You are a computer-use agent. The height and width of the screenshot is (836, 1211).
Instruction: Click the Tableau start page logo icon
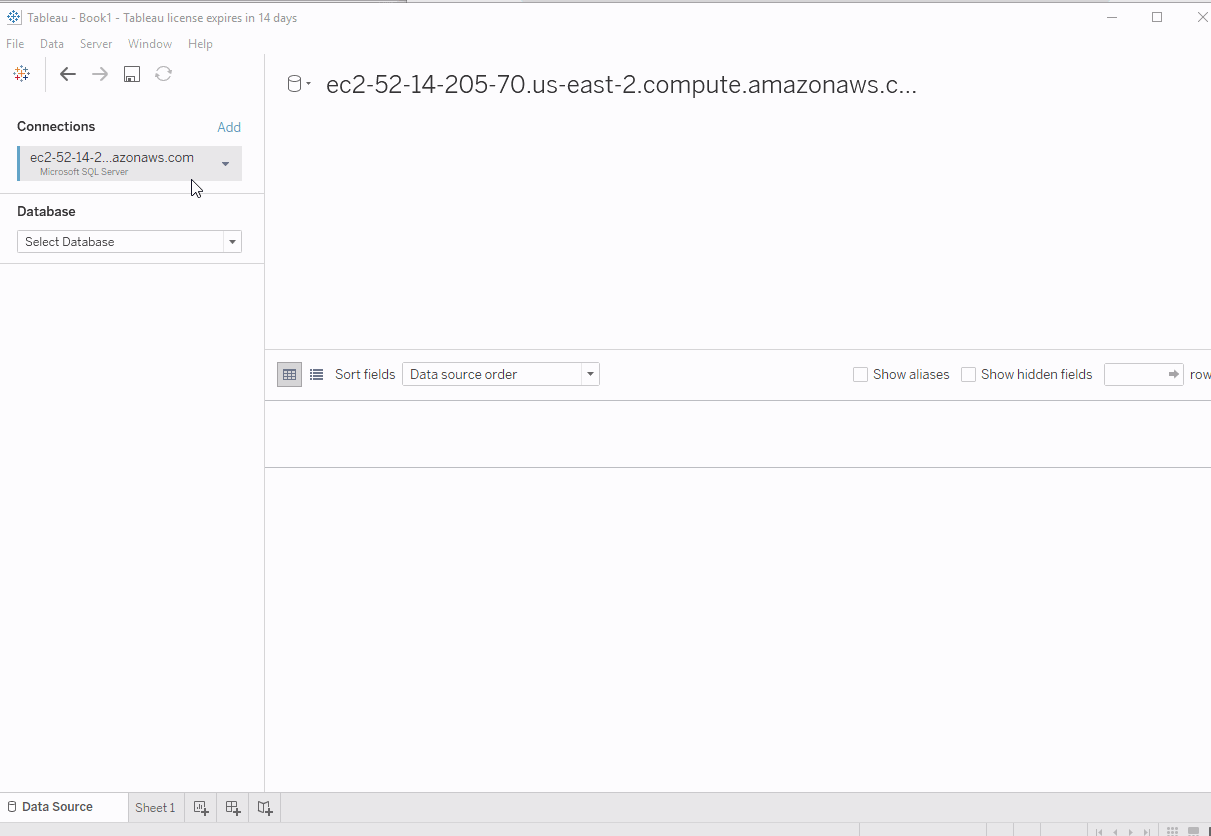click(21, 74)
